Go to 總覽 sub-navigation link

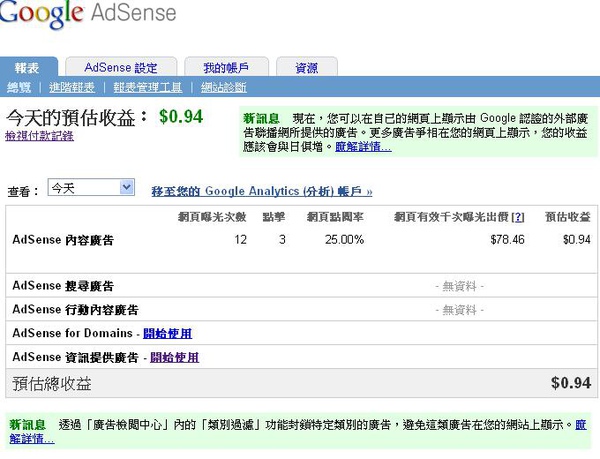[19, 88]
